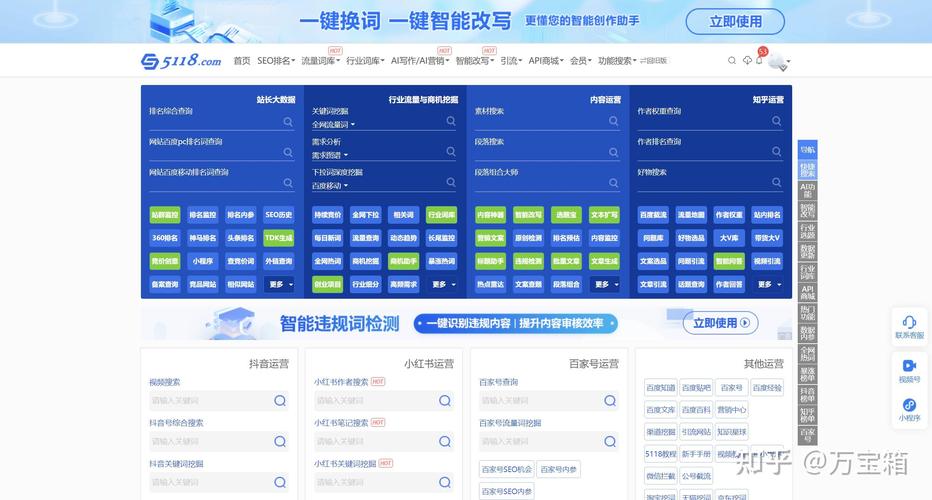932x500 pixels.
Task: Click the 5118.com logo
Action: pyautogui.click(x=181, y=61)
